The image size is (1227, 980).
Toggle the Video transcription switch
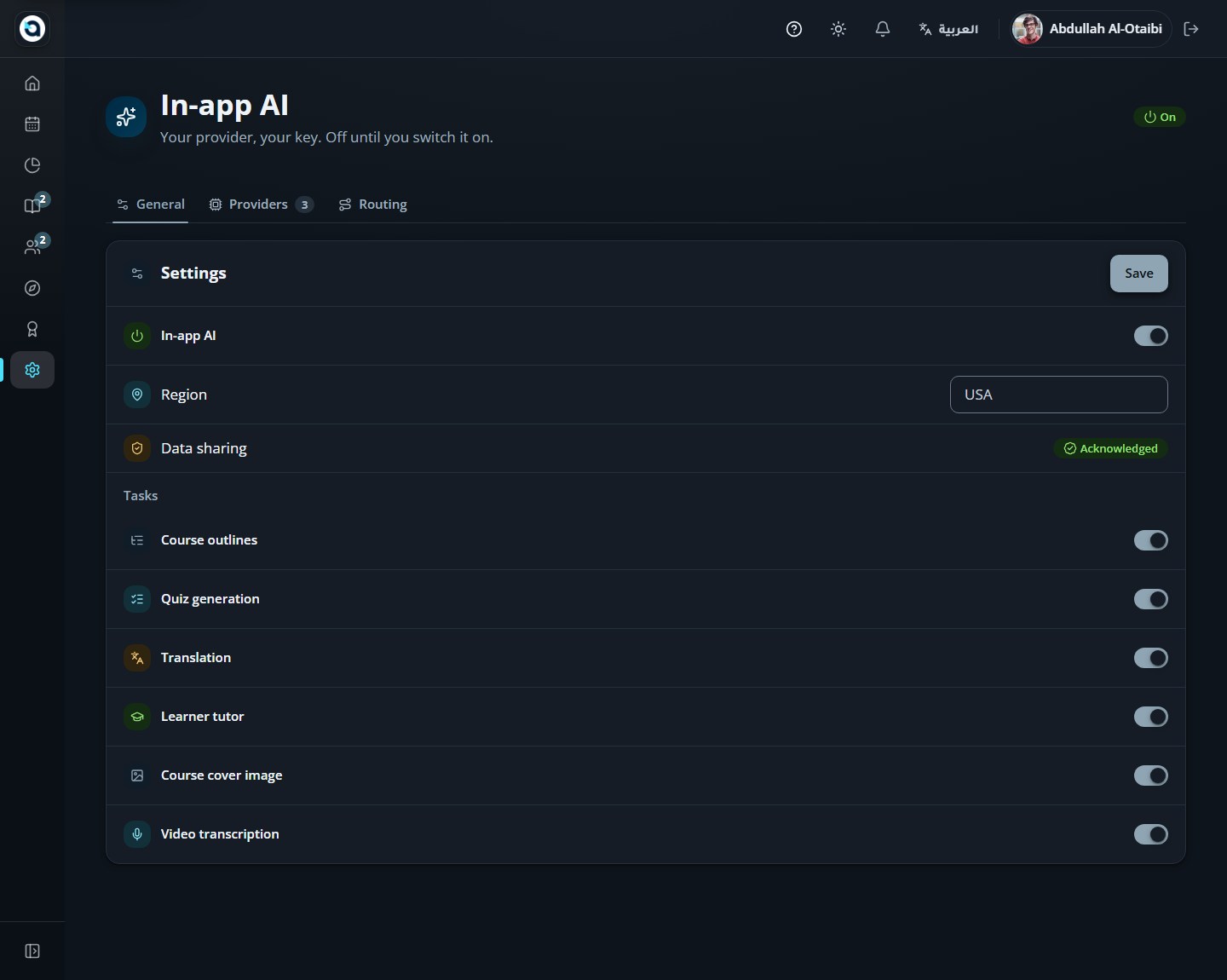(x=1150, y=834)
